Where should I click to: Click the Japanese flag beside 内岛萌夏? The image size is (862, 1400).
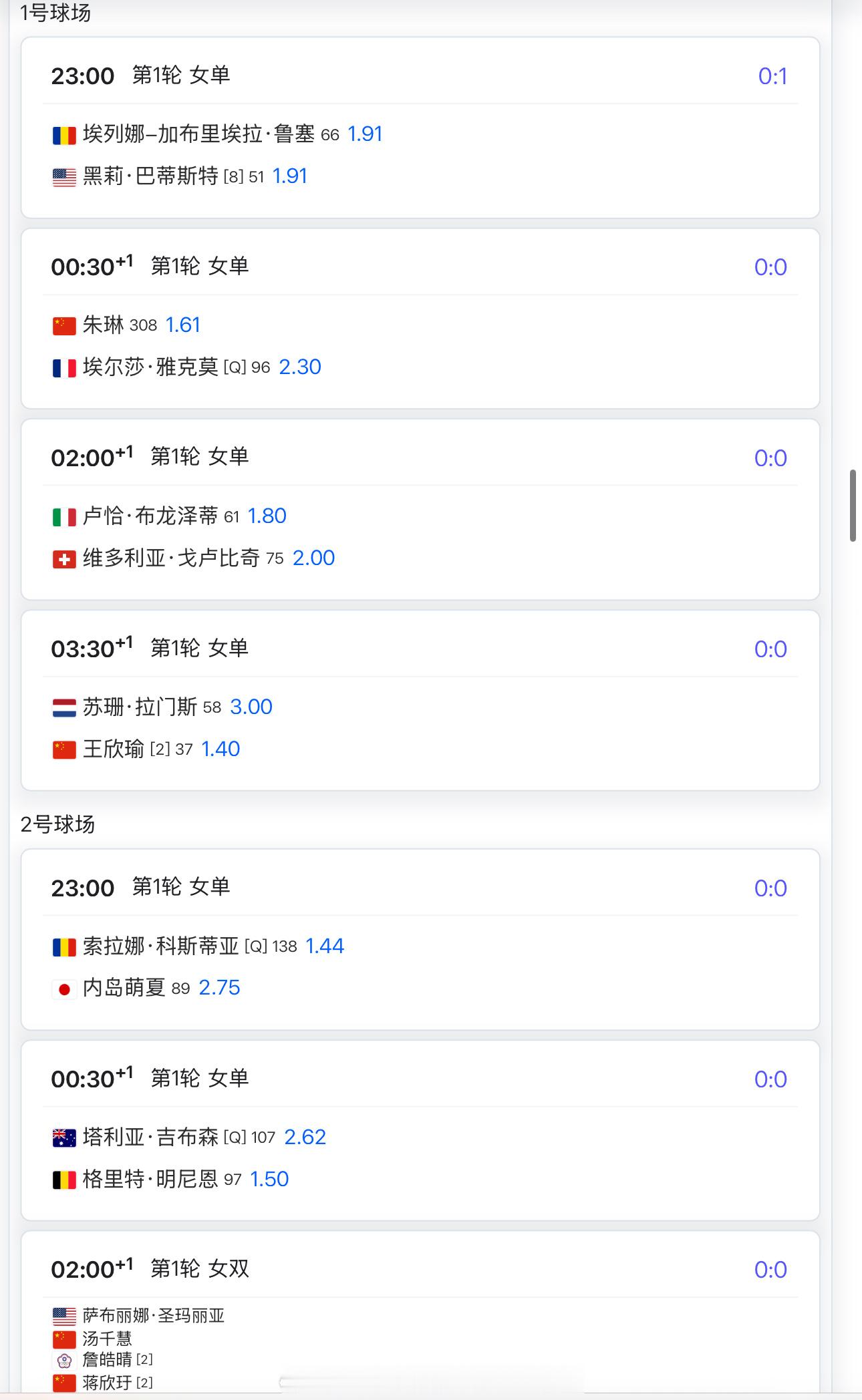pos(64,989)
